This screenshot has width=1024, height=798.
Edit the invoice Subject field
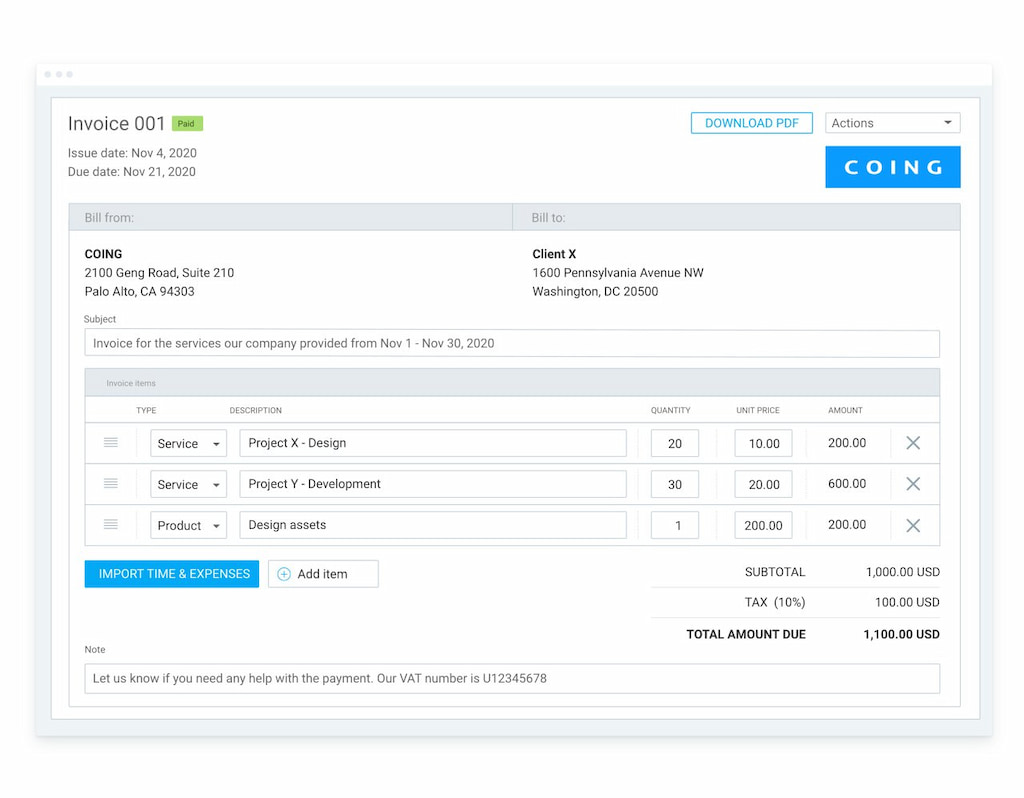511,344
